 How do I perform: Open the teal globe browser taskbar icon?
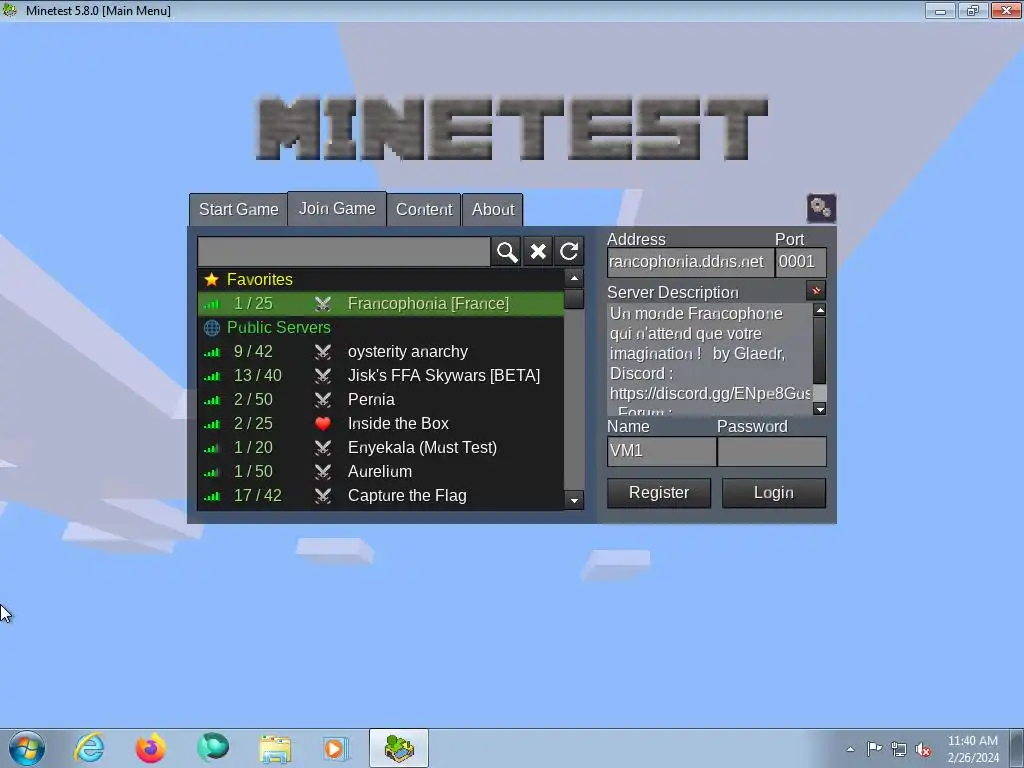pyautogui.click(x=213, y=748)
